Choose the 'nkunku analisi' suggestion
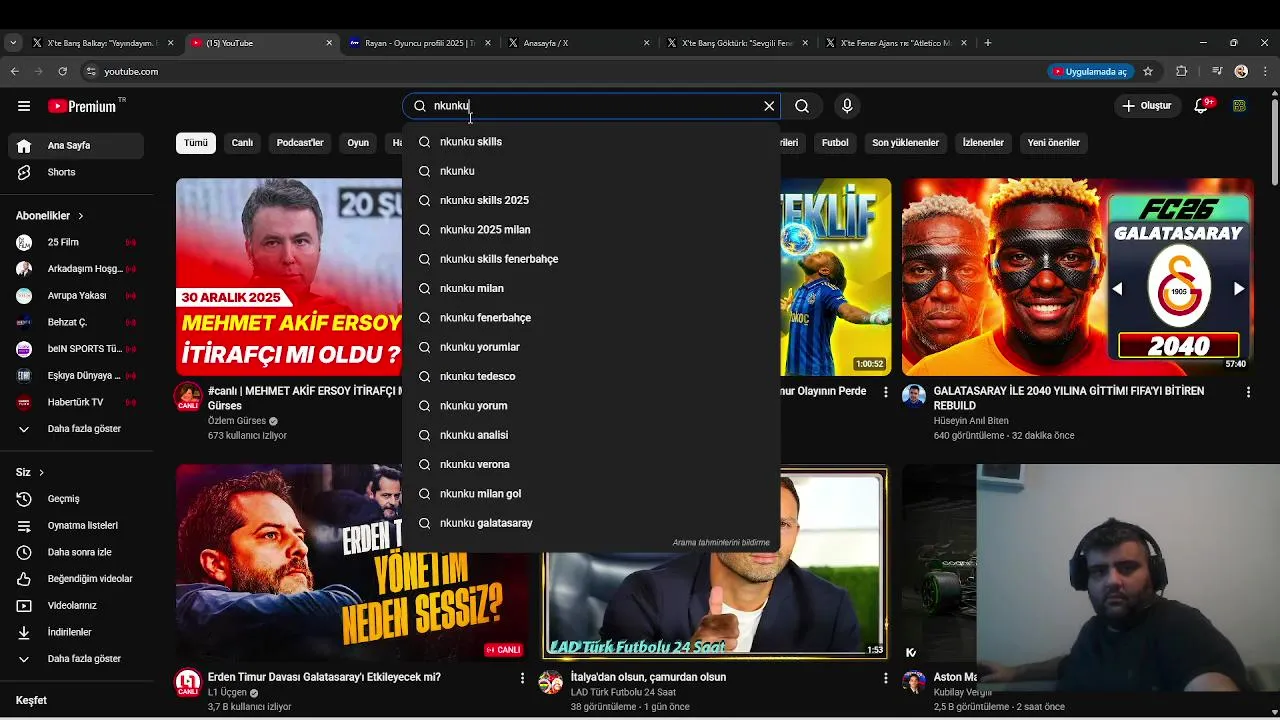 point(591,435)
